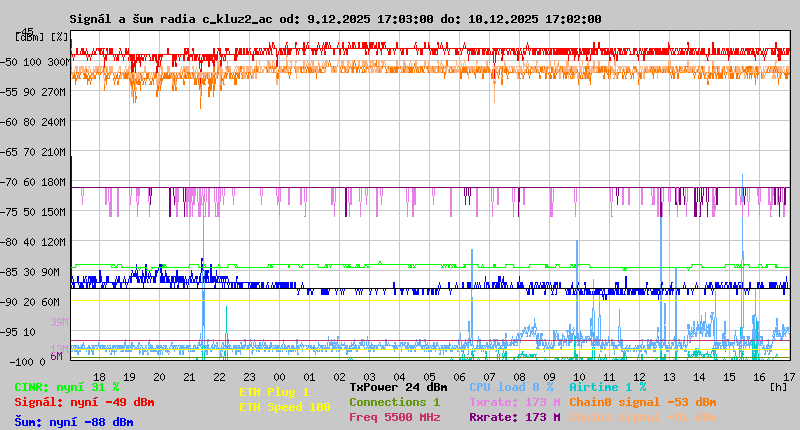
Task: Select the 'Signál: nyní -49 dBm' legend entry
Action: [x=84, y=402]
